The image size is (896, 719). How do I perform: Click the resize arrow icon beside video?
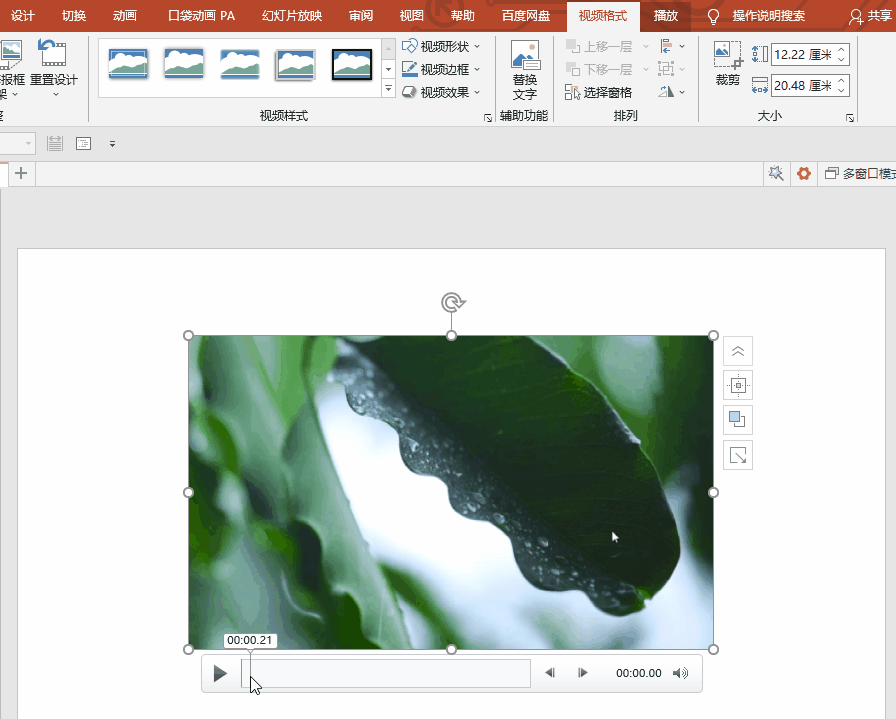(x=738, y=456)
